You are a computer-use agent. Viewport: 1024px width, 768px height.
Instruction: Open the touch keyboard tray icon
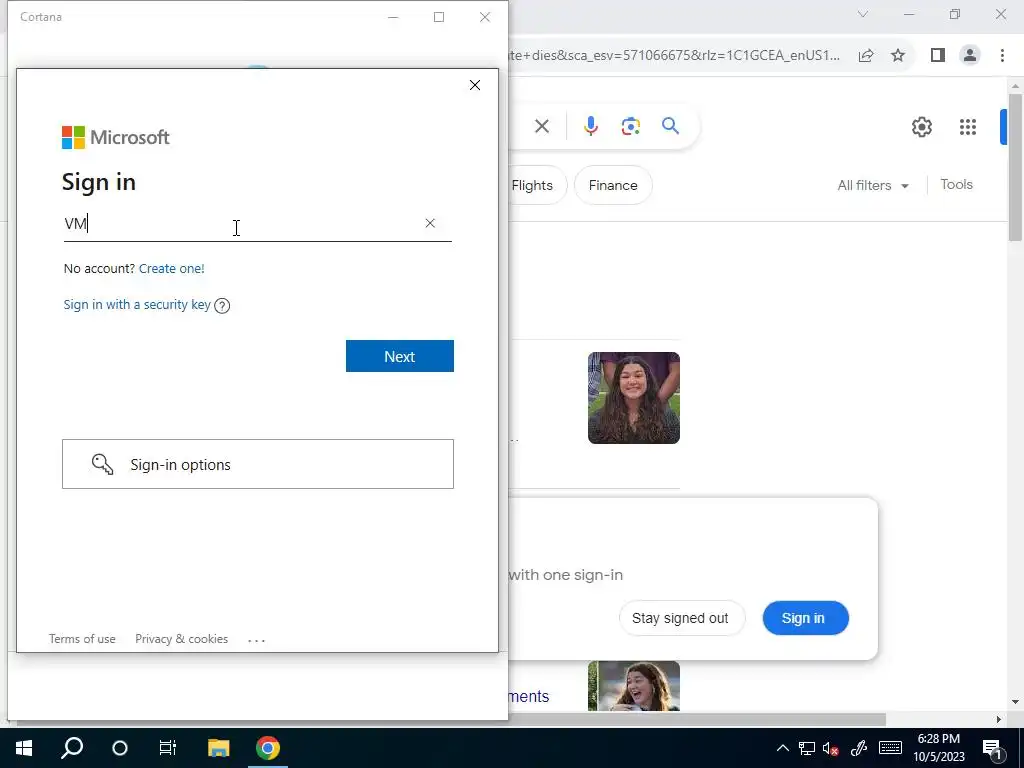(890, 748)
